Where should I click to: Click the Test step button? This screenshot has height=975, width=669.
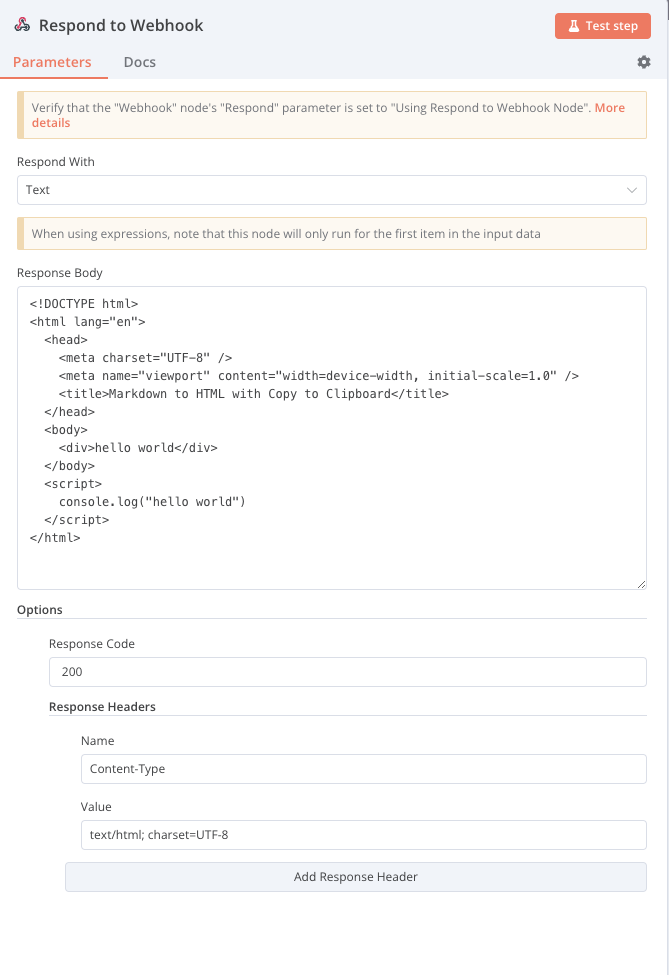tap(602, 26)
